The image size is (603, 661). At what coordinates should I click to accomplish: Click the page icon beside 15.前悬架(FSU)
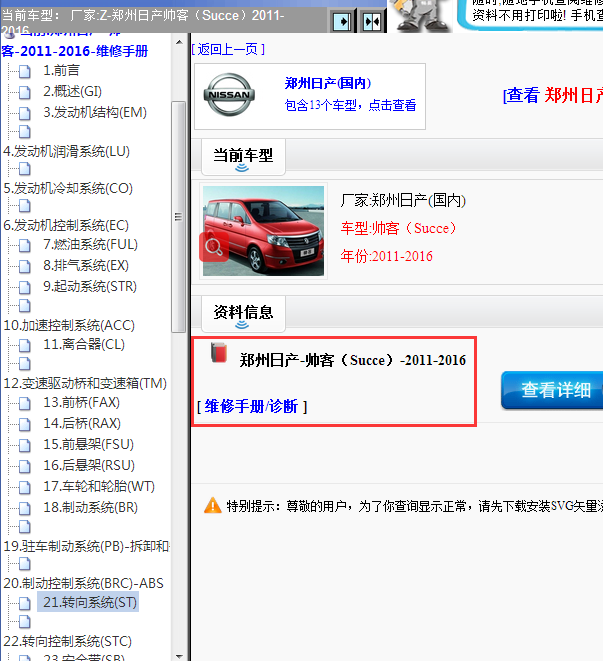[x=25, y=445]
